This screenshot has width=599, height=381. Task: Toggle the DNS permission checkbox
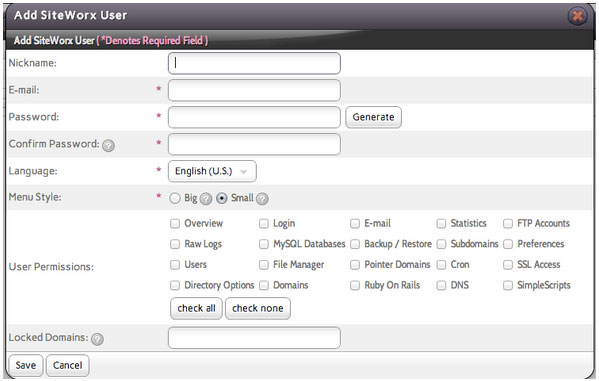point(441,285)
